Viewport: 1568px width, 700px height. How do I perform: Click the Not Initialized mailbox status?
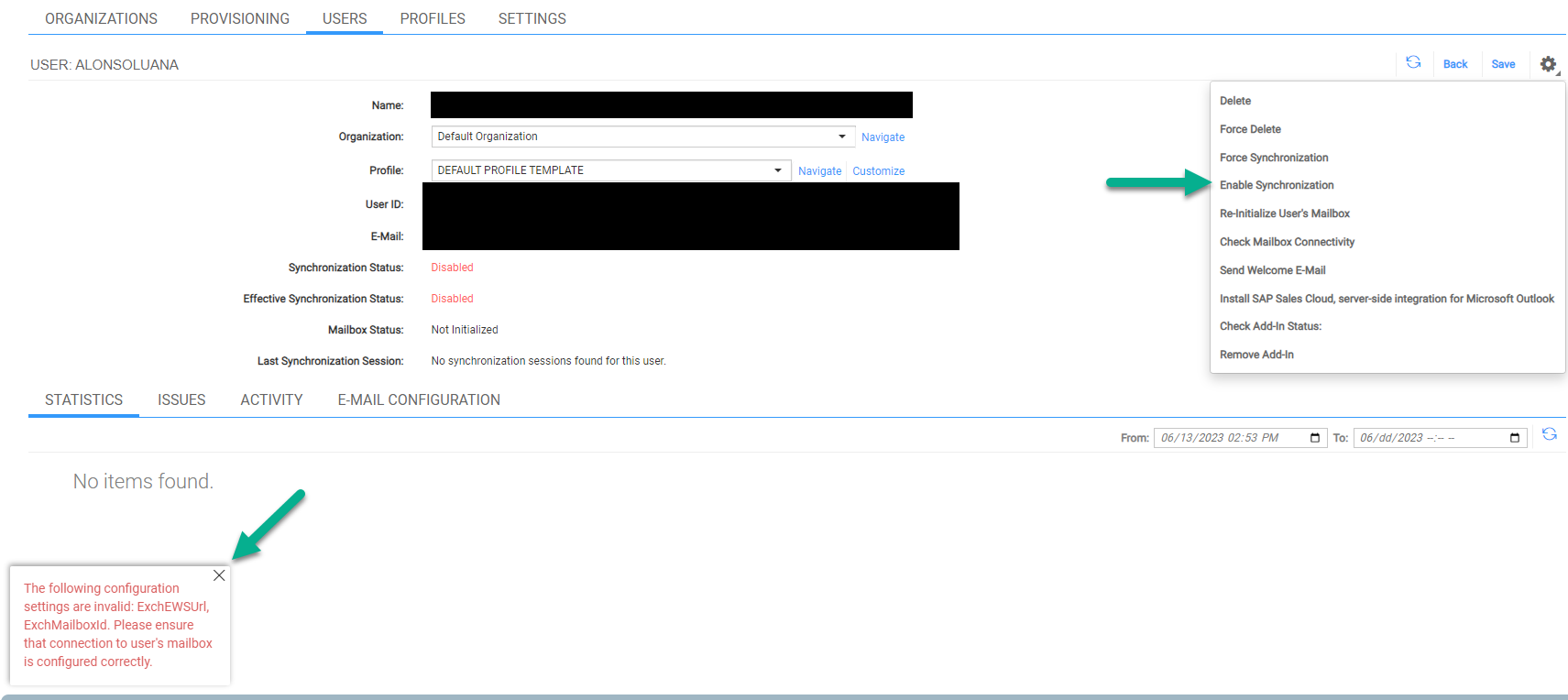(465, 330)
